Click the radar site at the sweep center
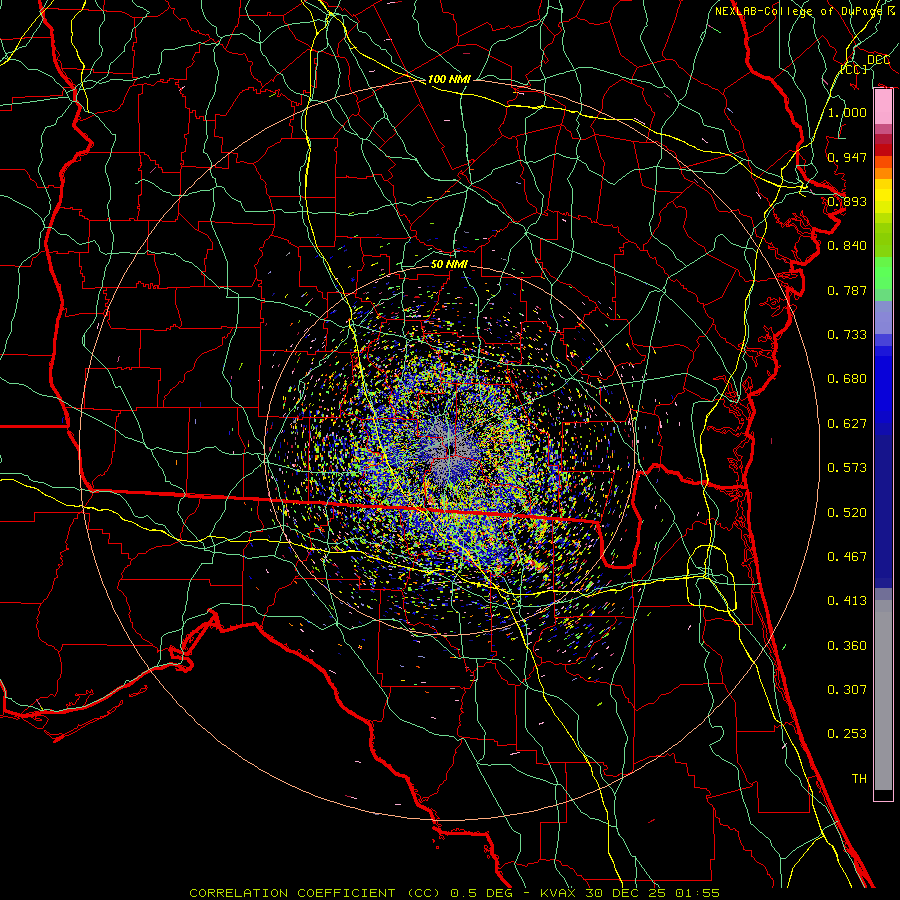The image size is (900, 900). 450,449
